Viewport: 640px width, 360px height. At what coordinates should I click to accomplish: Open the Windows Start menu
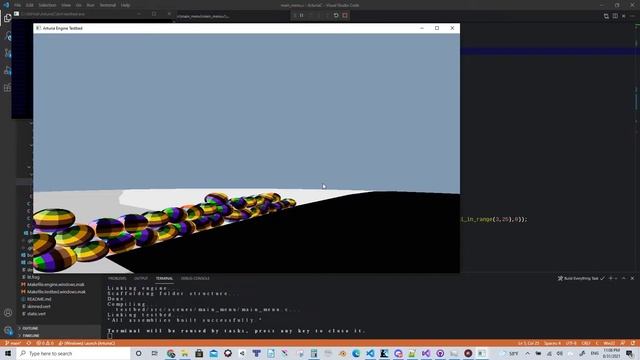tap(8, 353)
